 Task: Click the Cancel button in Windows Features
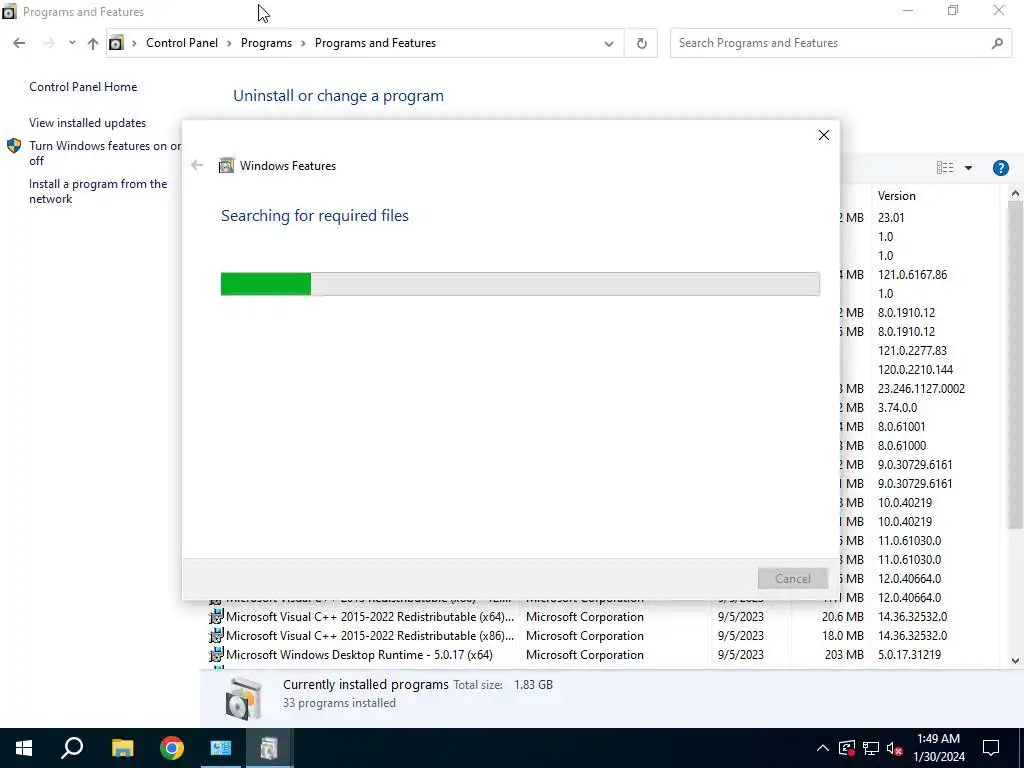click(x=793, y=579)
